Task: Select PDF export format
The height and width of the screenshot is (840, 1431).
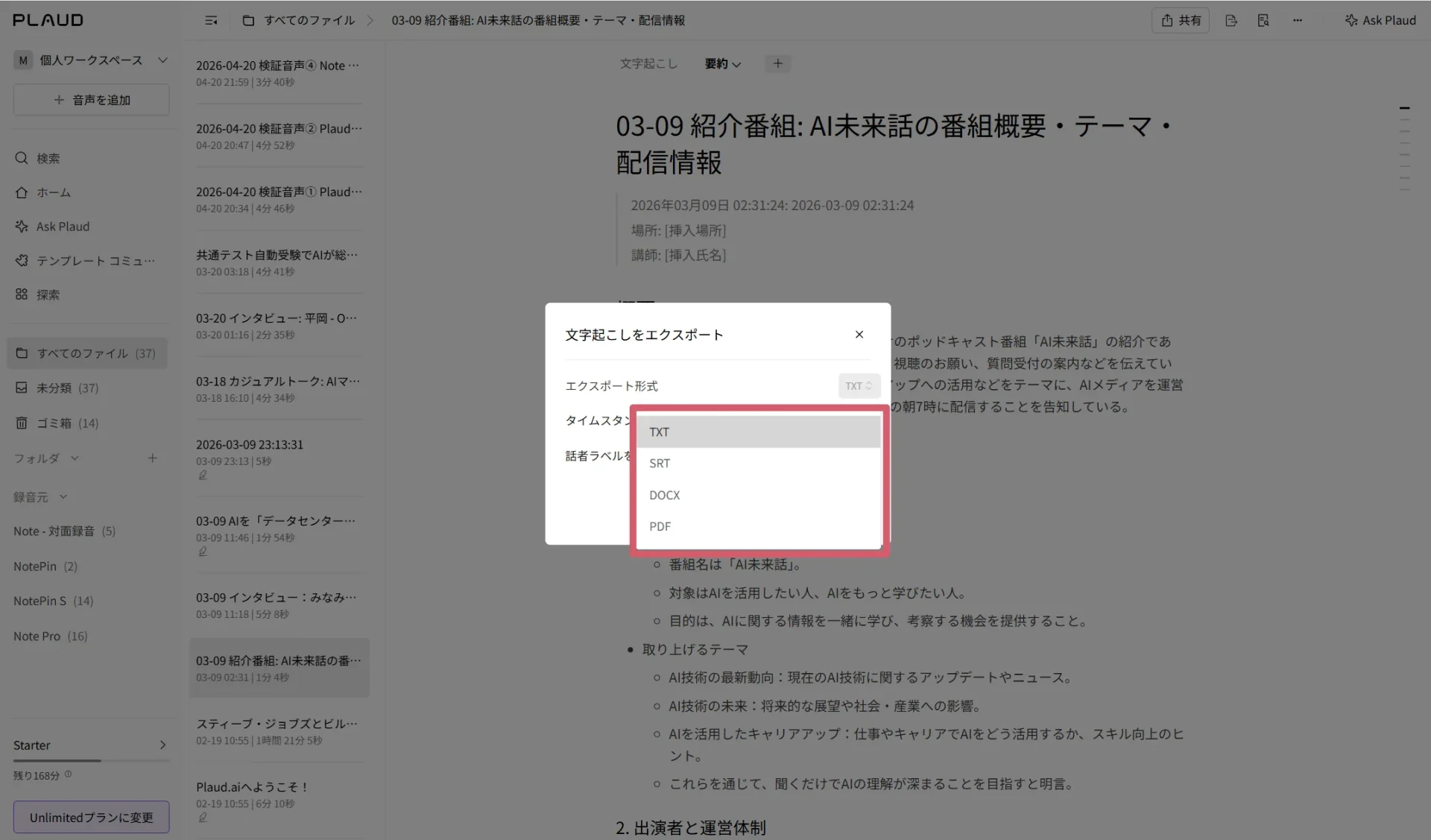Action: (759, 527)
